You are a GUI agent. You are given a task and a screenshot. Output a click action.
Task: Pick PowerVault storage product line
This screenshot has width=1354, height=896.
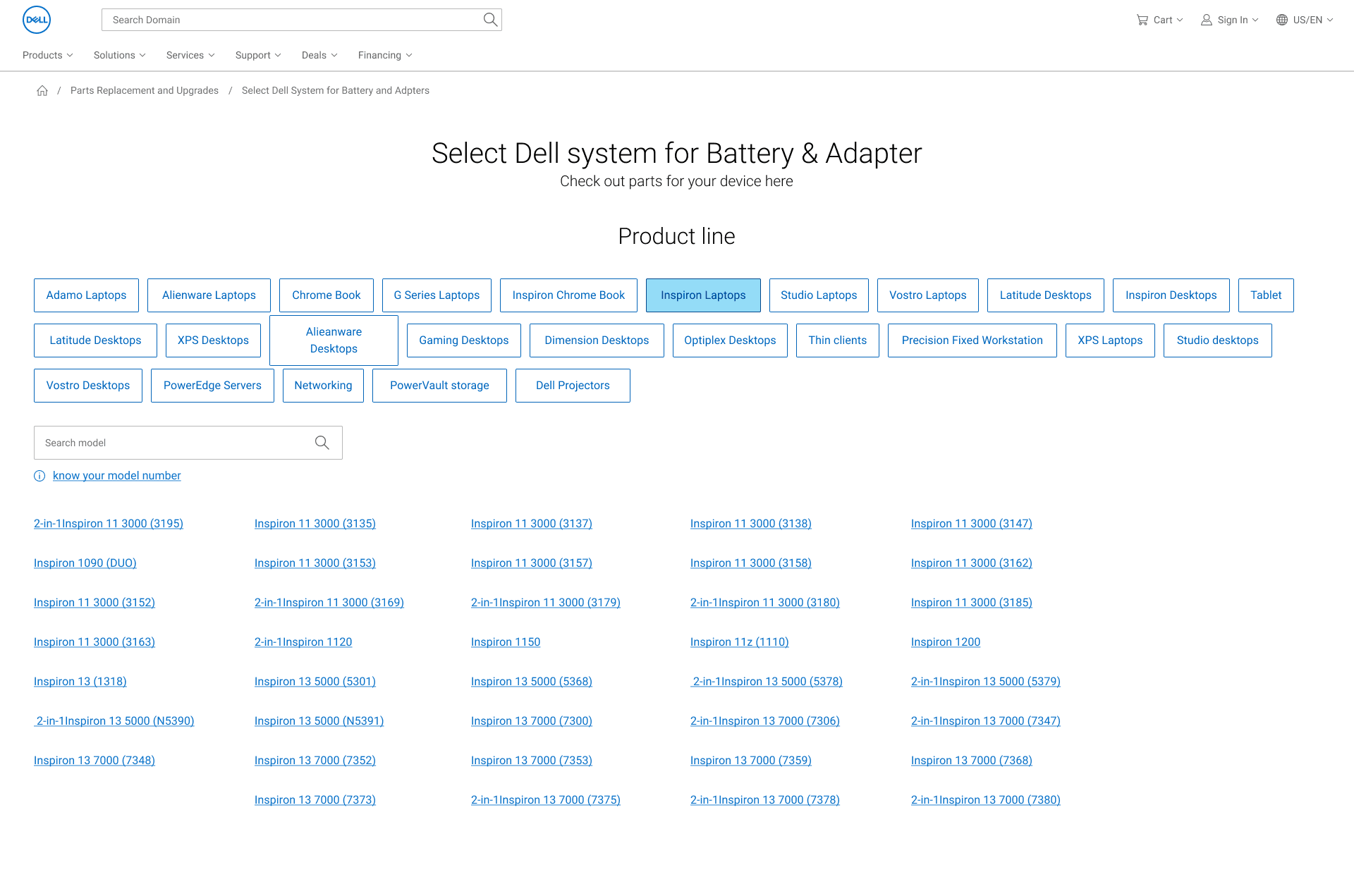point(439,386)
